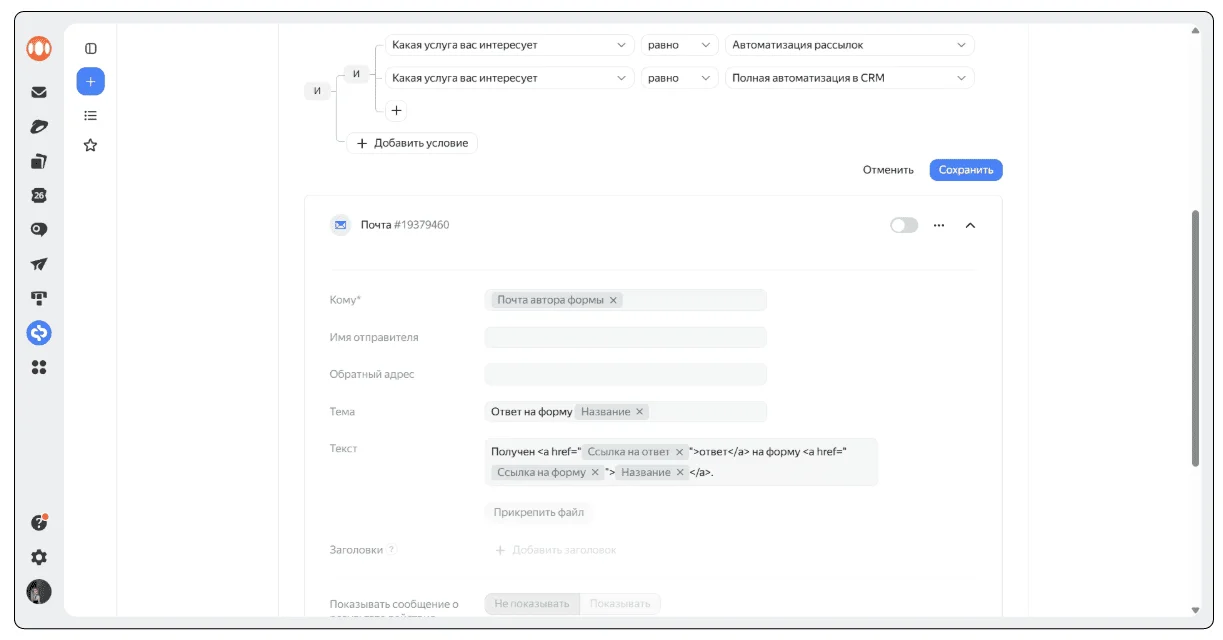Image resolution: width=1223 pixels, height=640 pixels.
Task: Open Tracker service icon
Action: [x=39, y=298]
